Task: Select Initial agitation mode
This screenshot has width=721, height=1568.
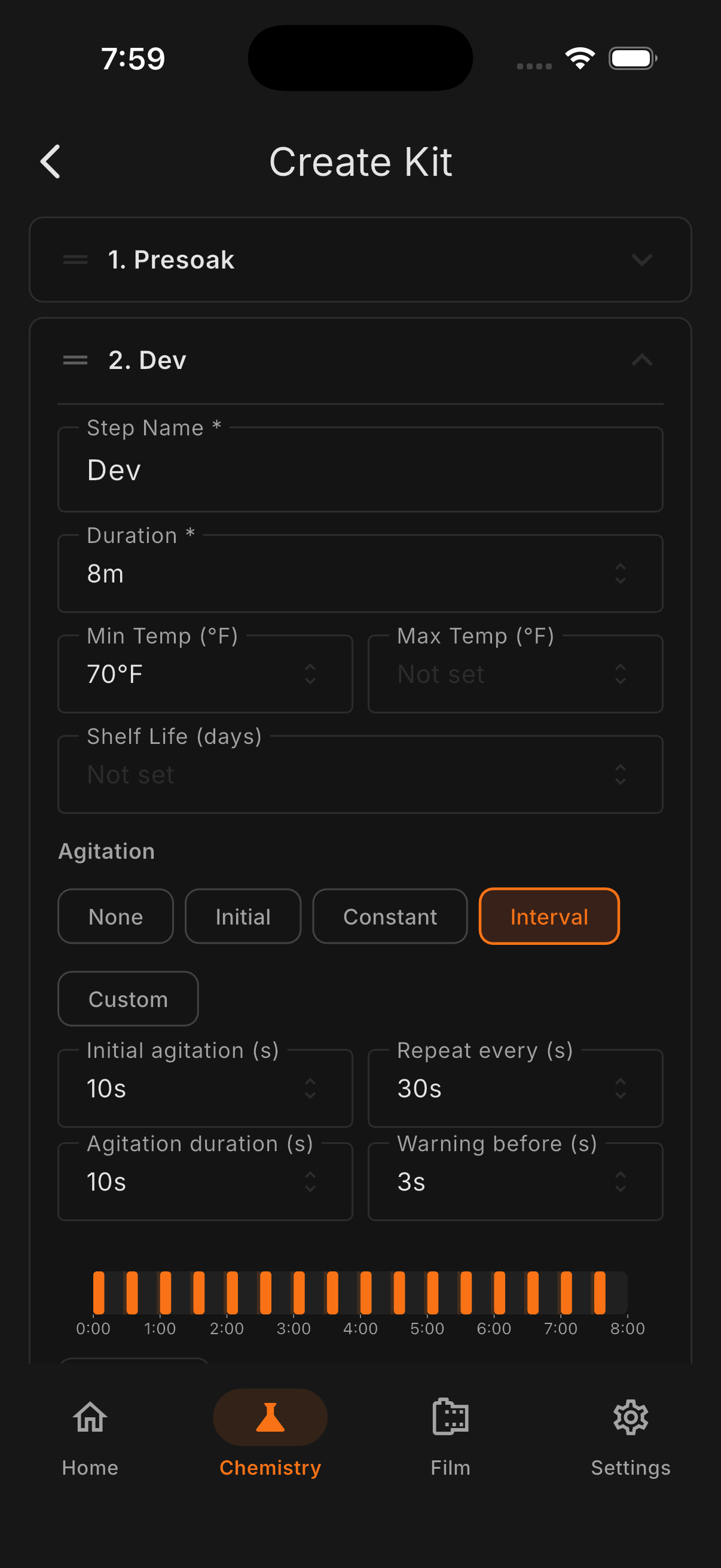Action: [243, 916]
